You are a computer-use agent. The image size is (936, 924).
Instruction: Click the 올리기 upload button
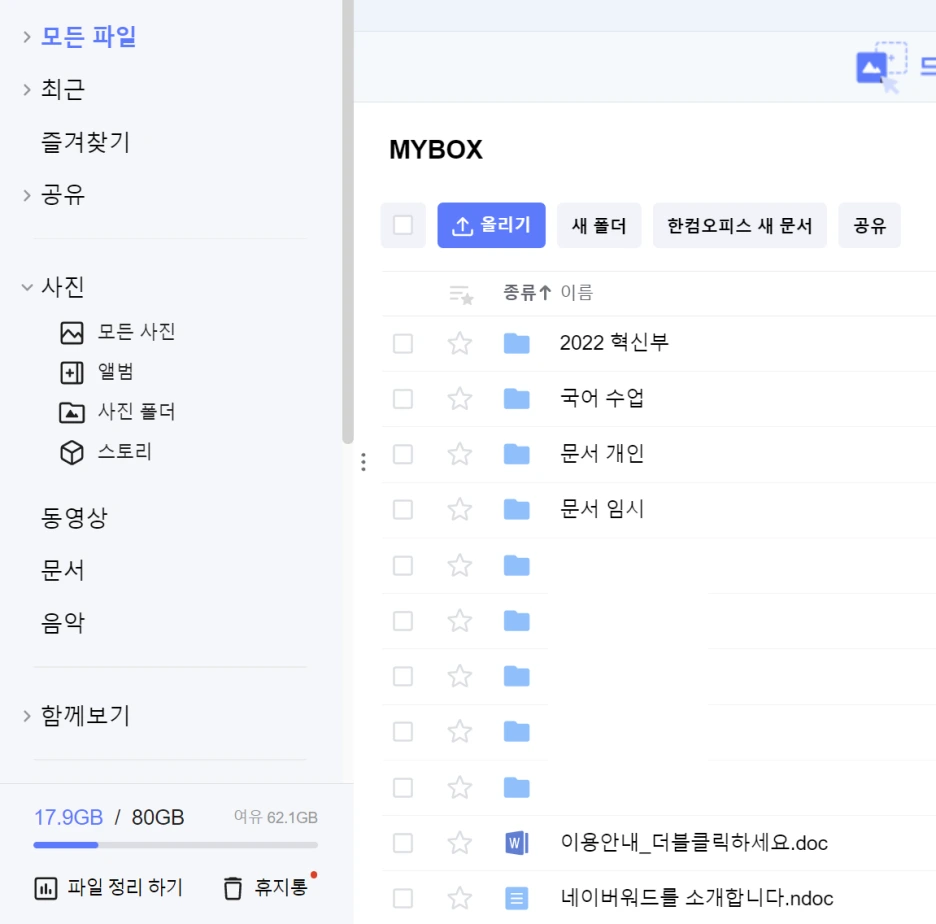click(491, 225)
